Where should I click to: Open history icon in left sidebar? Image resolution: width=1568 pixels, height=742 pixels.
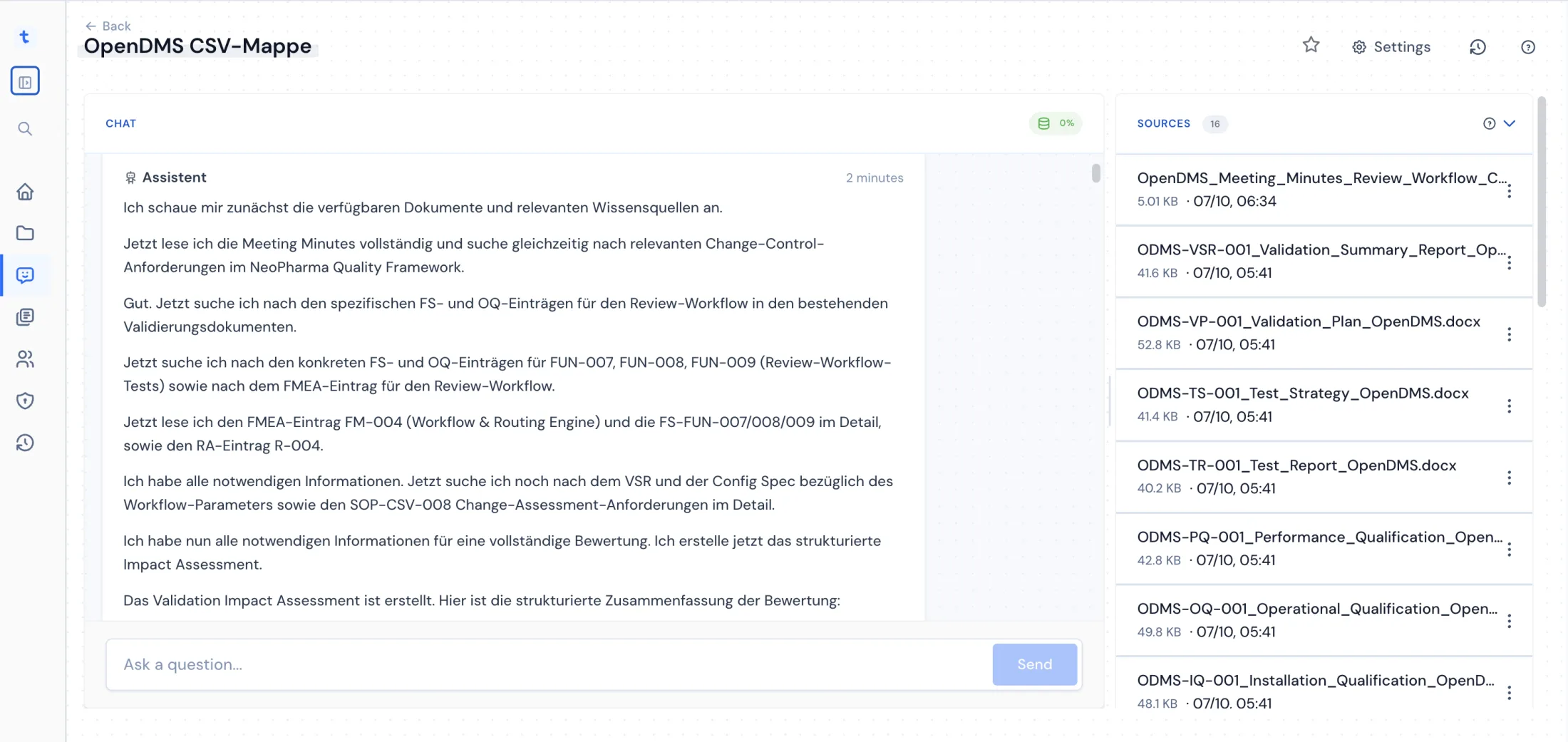tap(25, 443)
